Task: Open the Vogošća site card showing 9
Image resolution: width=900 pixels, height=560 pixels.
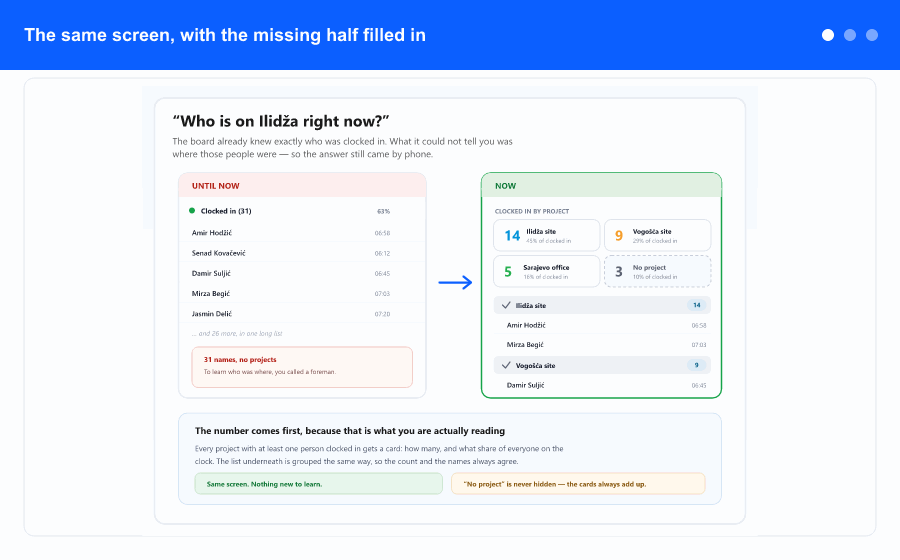Action: coord(657,235)
